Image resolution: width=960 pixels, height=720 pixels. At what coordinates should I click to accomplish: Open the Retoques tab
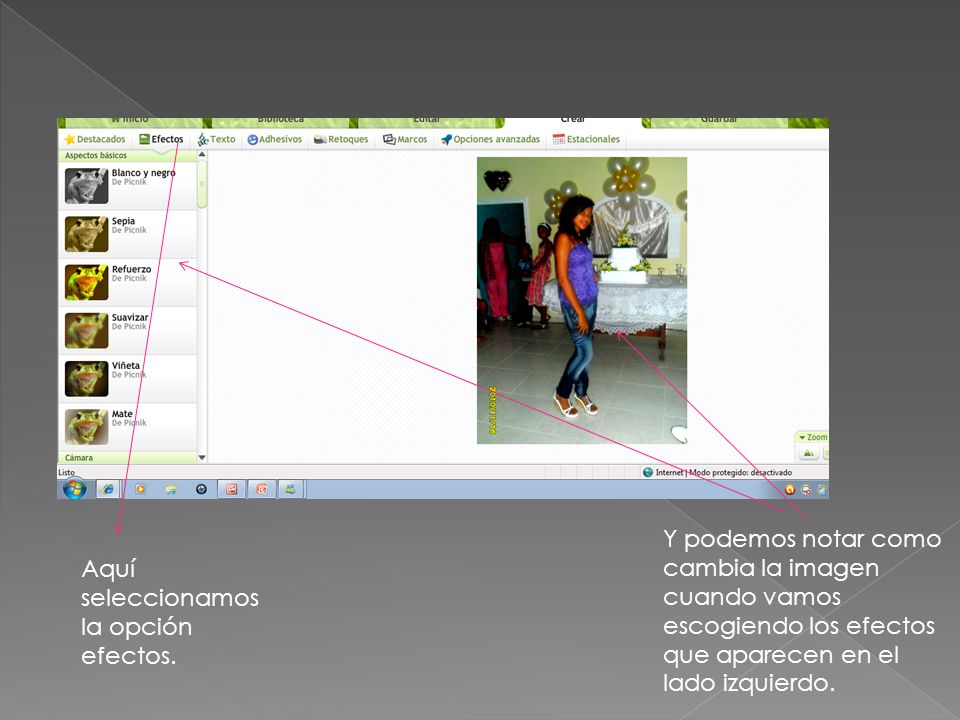341,139
